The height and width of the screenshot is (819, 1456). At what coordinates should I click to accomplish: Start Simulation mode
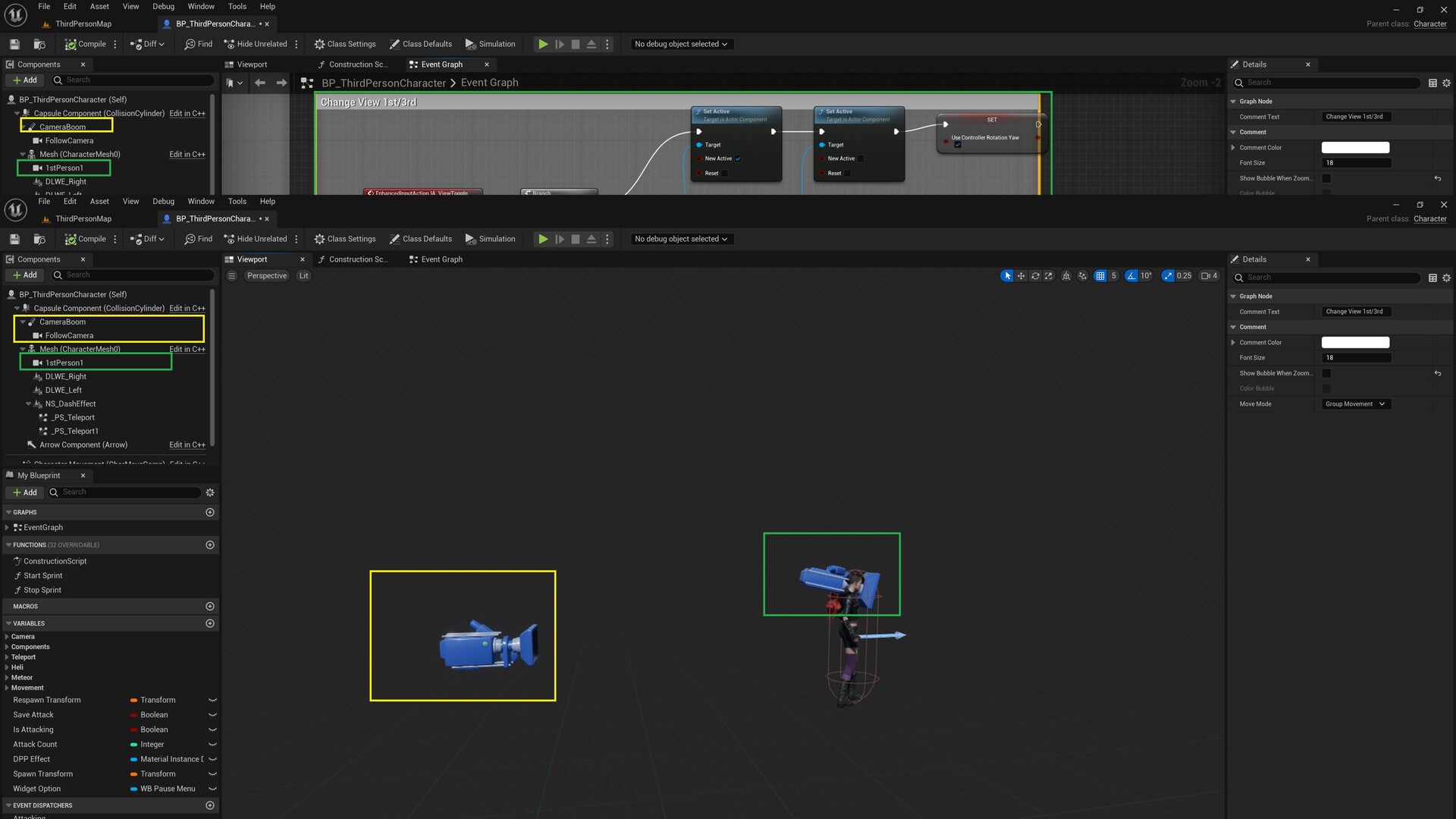tap(491, 239)
